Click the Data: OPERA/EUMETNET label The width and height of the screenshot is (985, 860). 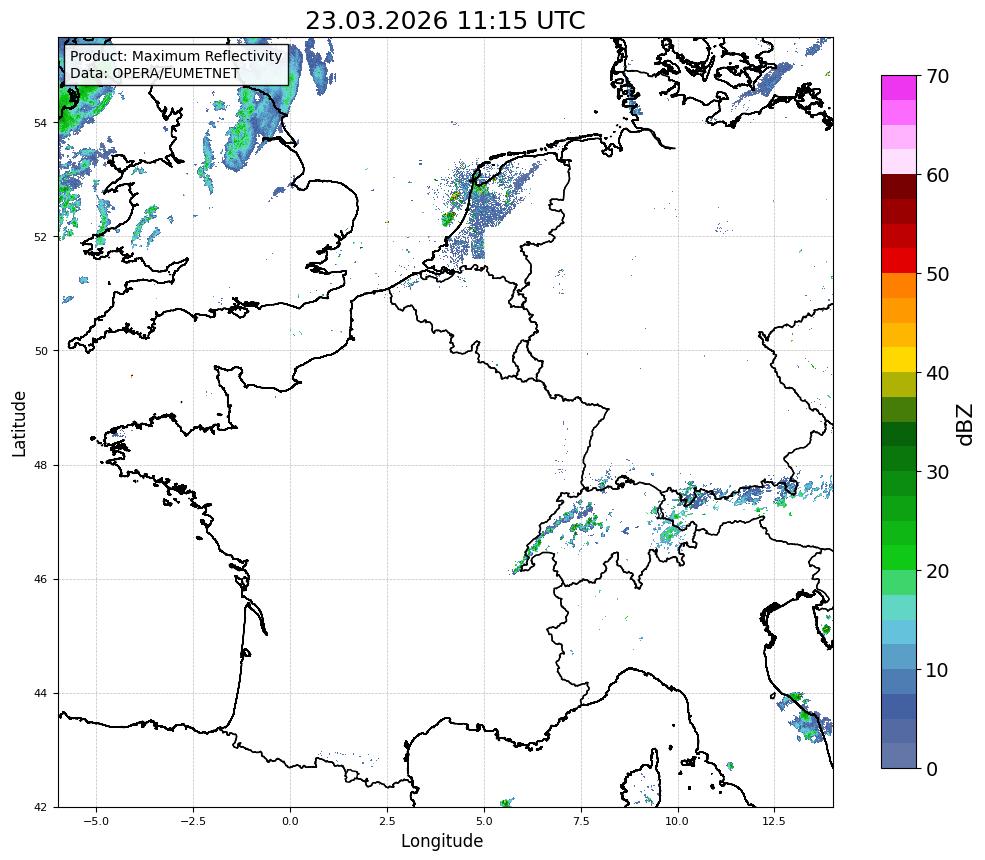click(x=154, y=73)
